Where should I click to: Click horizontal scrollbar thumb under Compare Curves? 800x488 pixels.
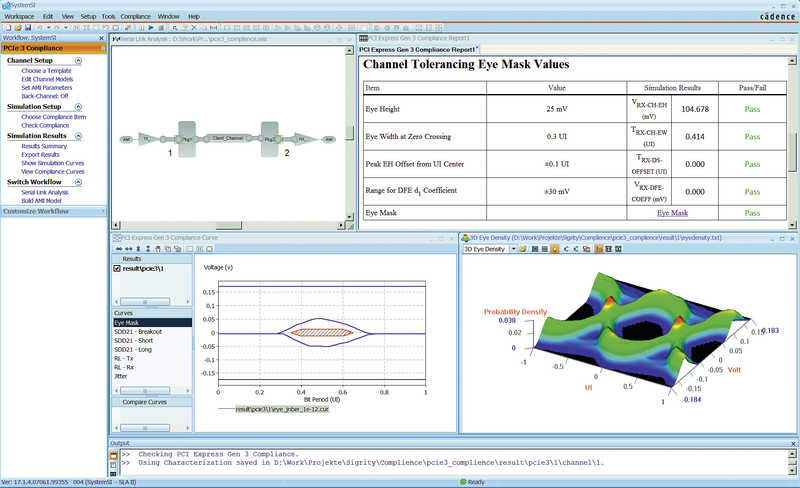(145, 428)
